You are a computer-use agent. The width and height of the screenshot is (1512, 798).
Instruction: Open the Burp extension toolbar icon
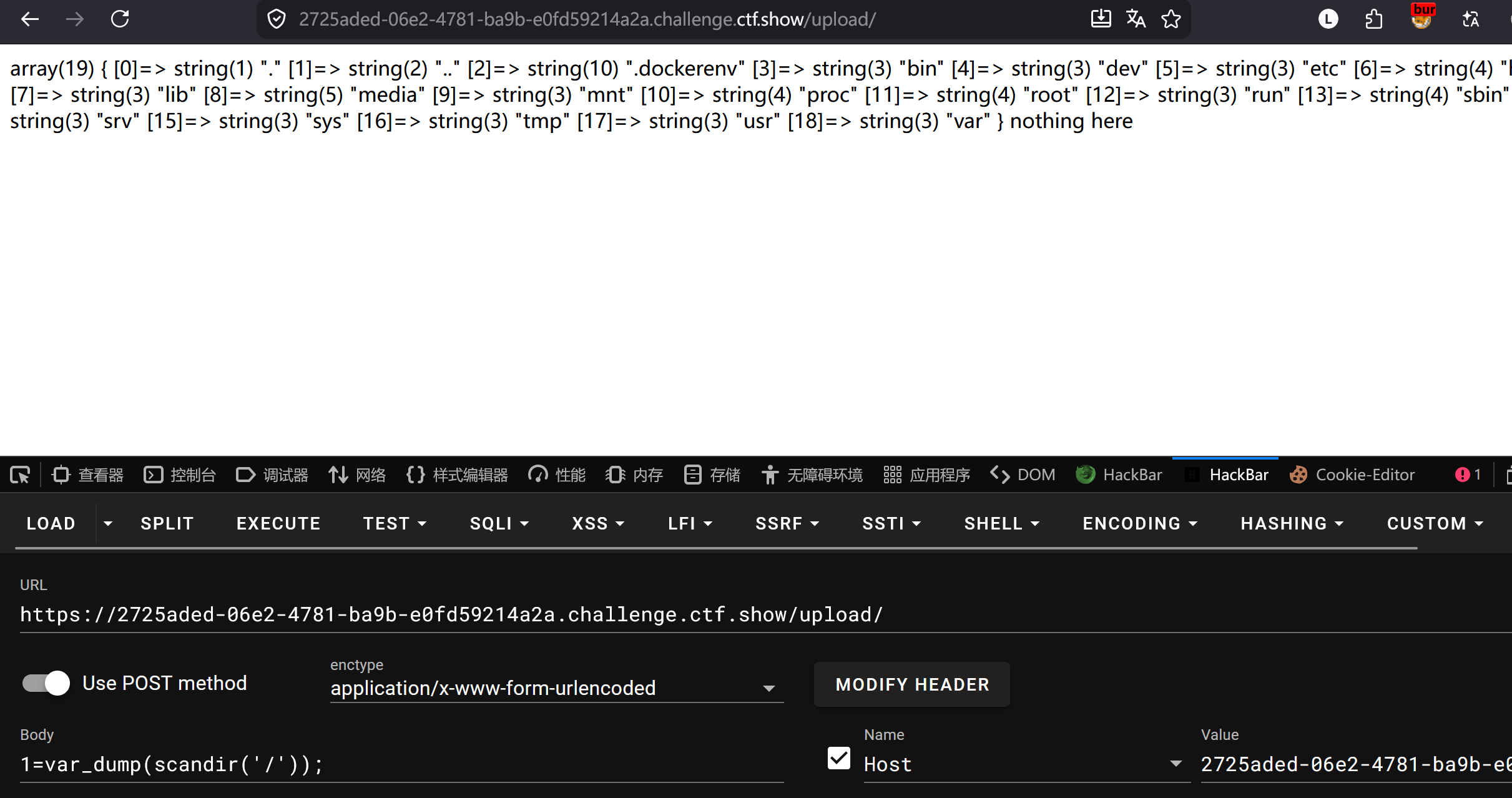pos(1422,17)
